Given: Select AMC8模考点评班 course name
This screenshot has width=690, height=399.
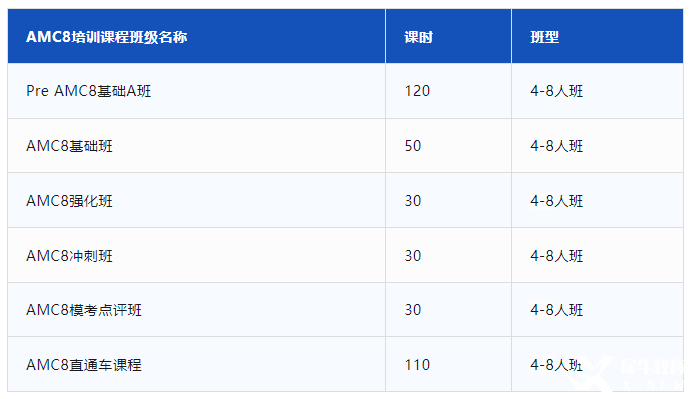Looking at the screenshot, I should pyautogui.click(x=84, y=310).
